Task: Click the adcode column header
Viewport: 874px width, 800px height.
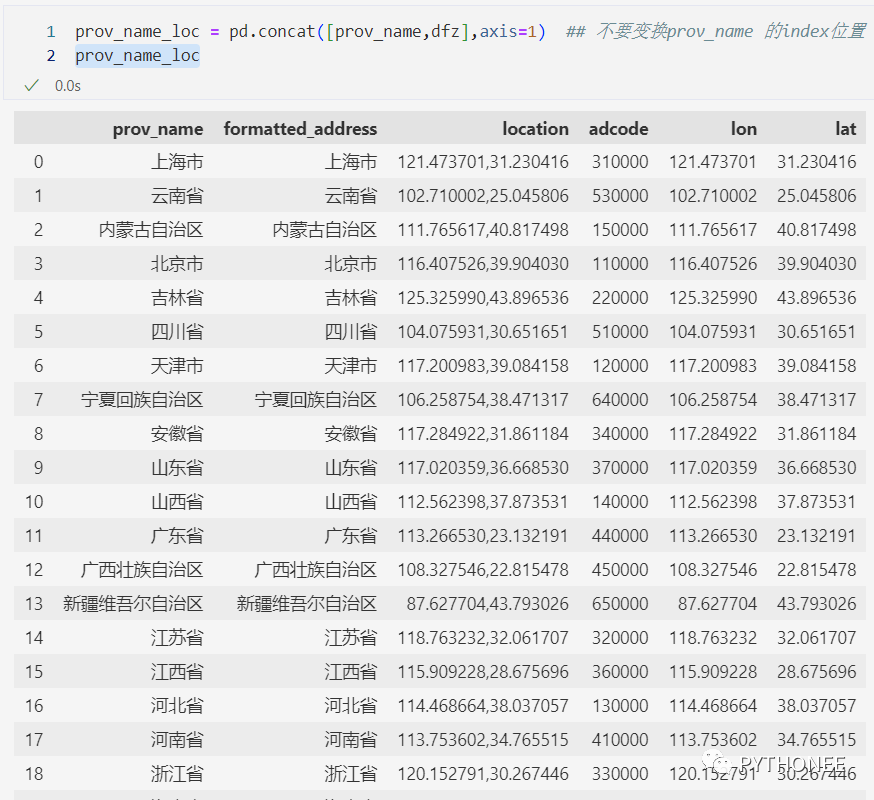Action: coord(618,128)
